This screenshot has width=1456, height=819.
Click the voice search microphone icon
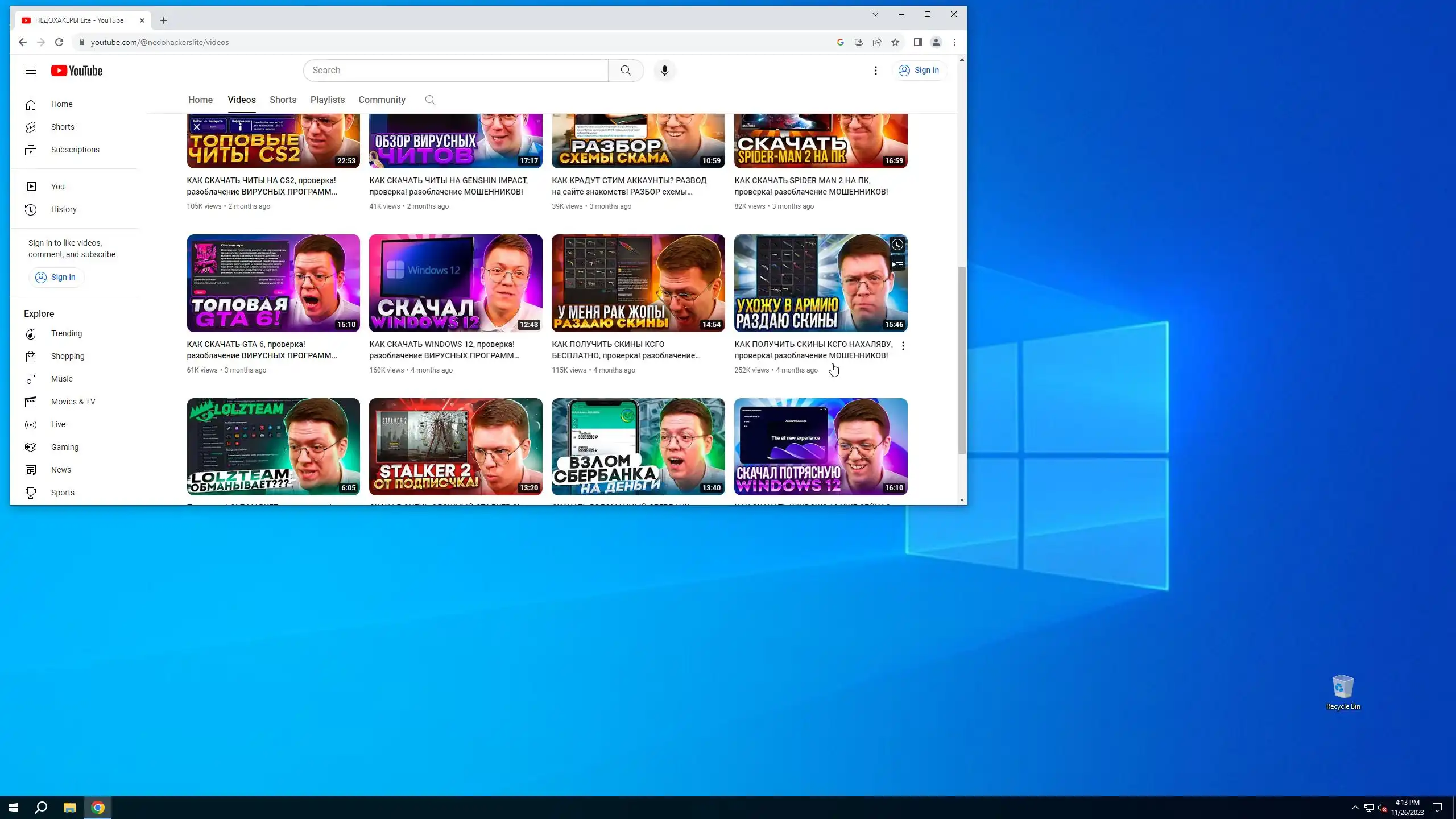pyautogui.click(x=664, y=71)
